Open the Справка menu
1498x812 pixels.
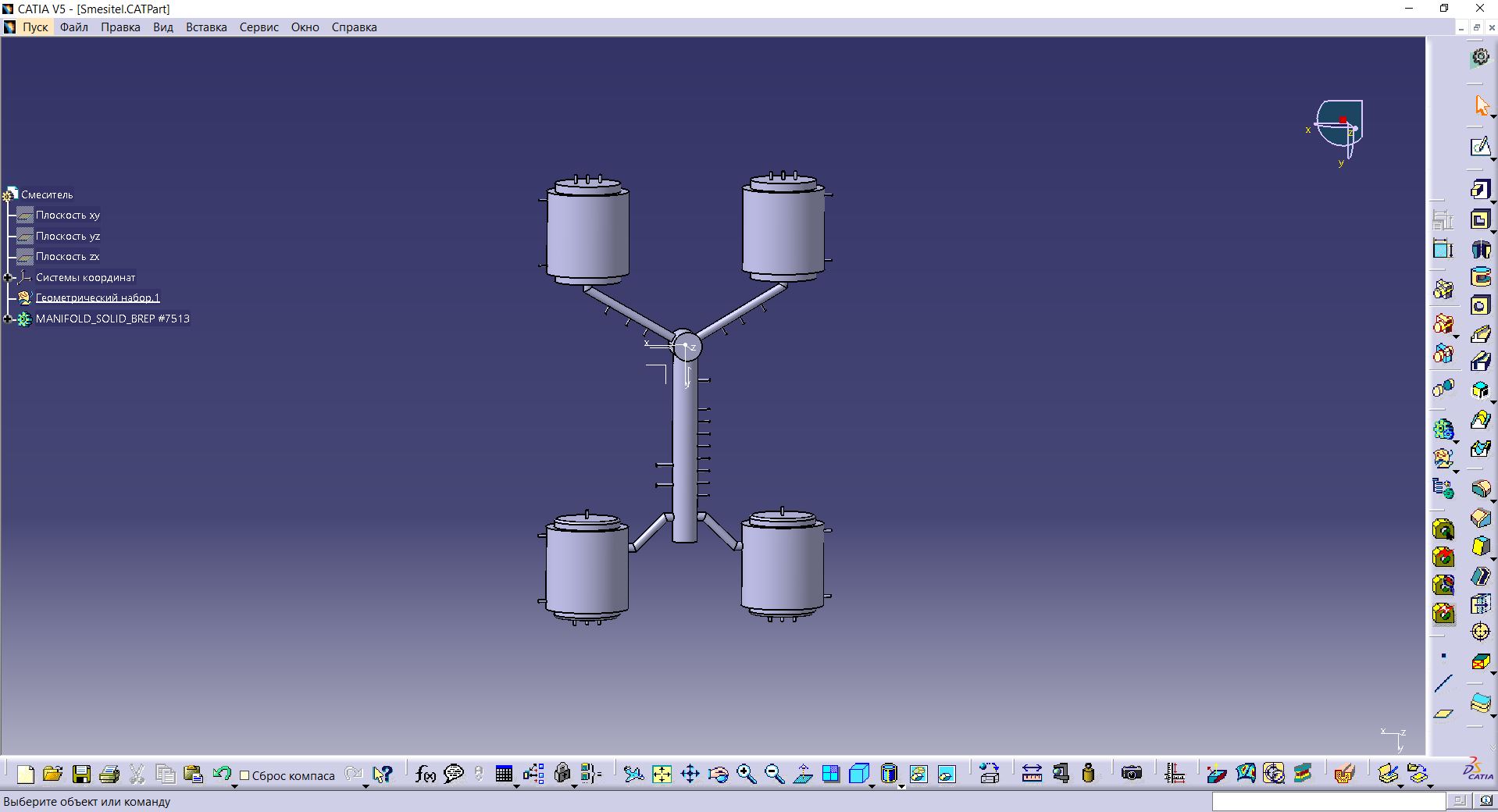tap(354, 27)
